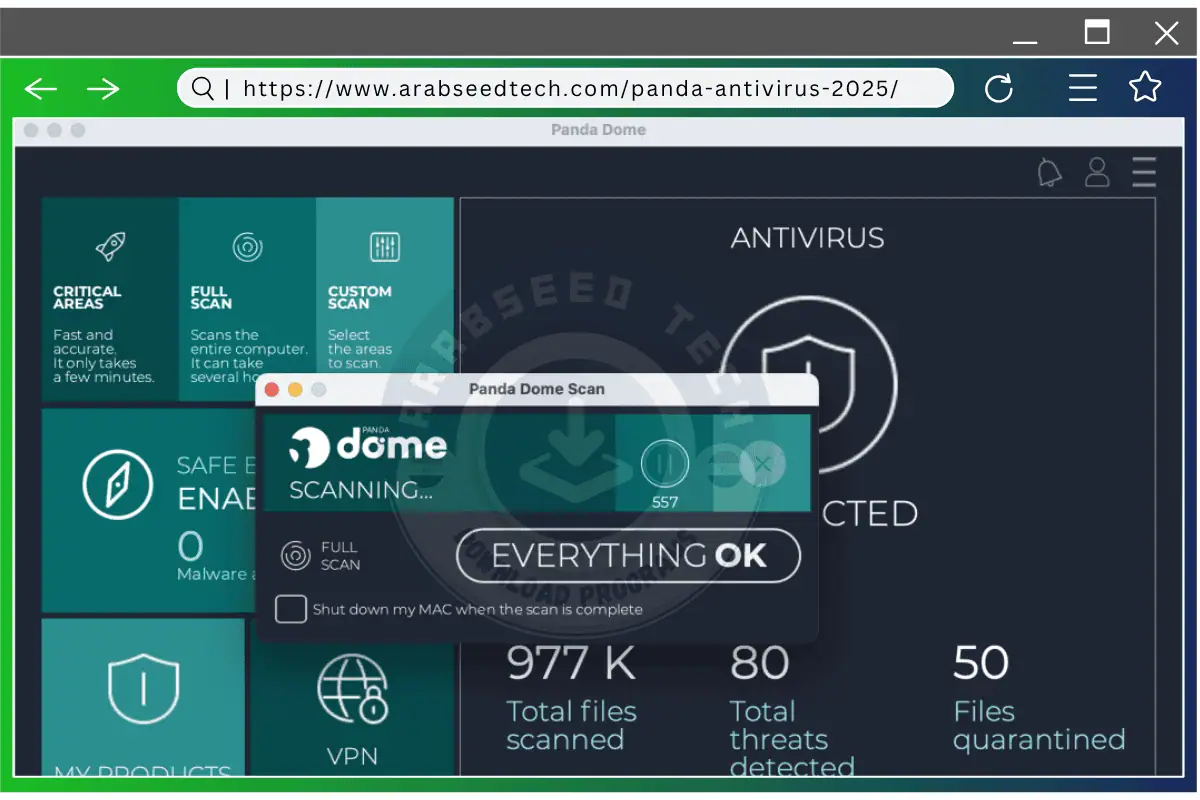Viewport: 1200px width, 800px height.
Task: Open the Custom Scan tile
Action: [x=384, y=300]
